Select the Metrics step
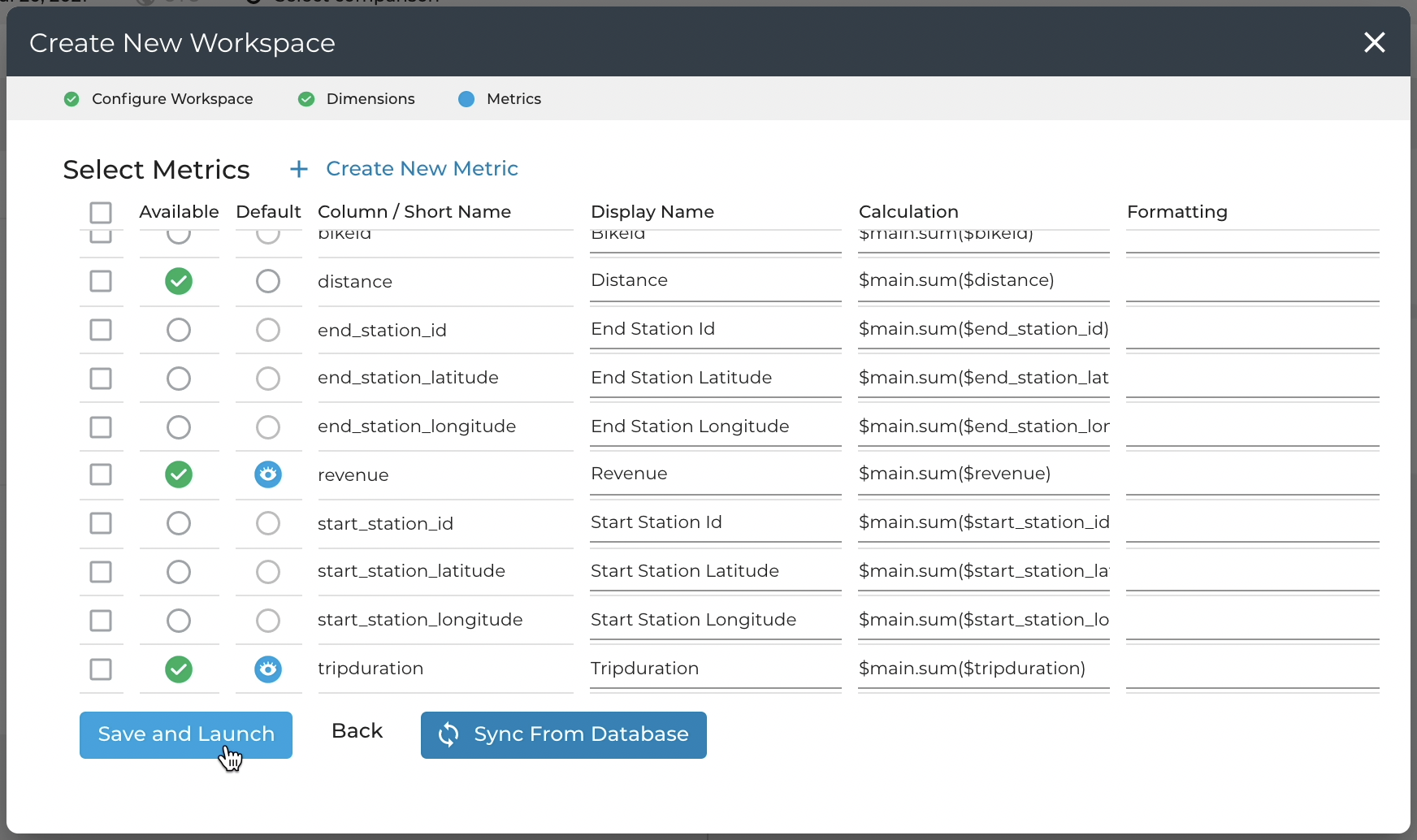 [x=500, y=99]
